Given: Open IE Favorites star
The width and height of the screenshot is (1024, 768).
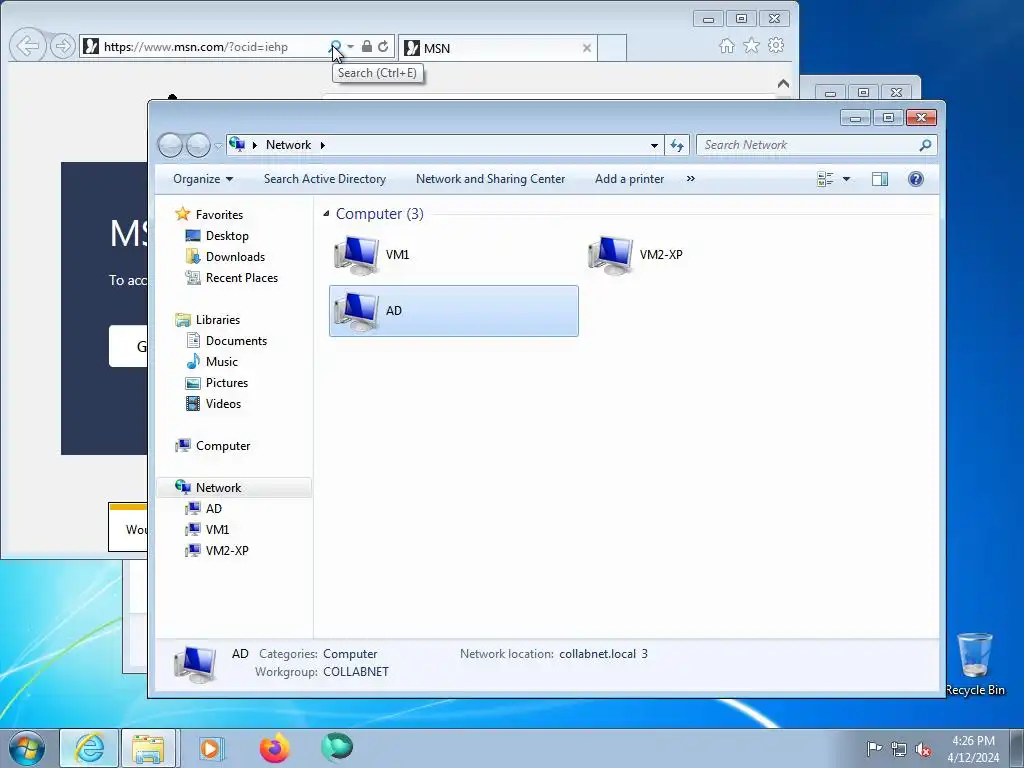Looking at the screenshot, I should 752,46.
